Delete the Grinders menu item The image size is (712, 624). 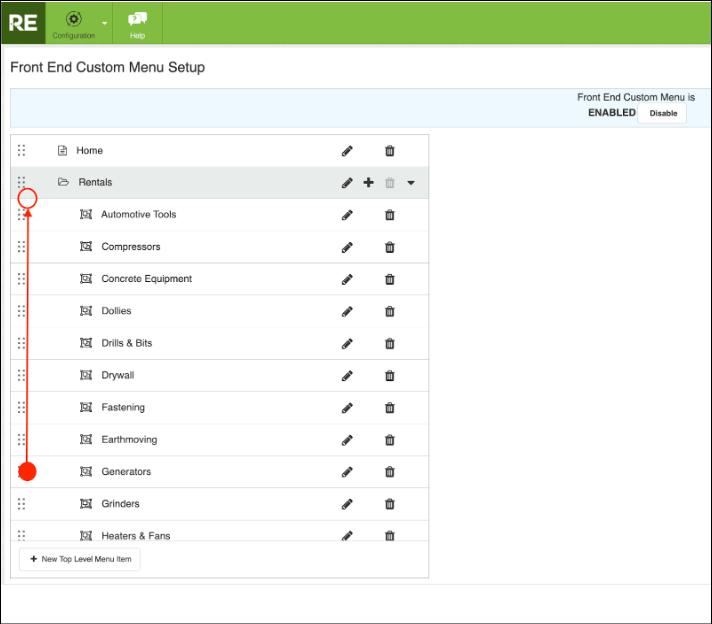(390, 504)
